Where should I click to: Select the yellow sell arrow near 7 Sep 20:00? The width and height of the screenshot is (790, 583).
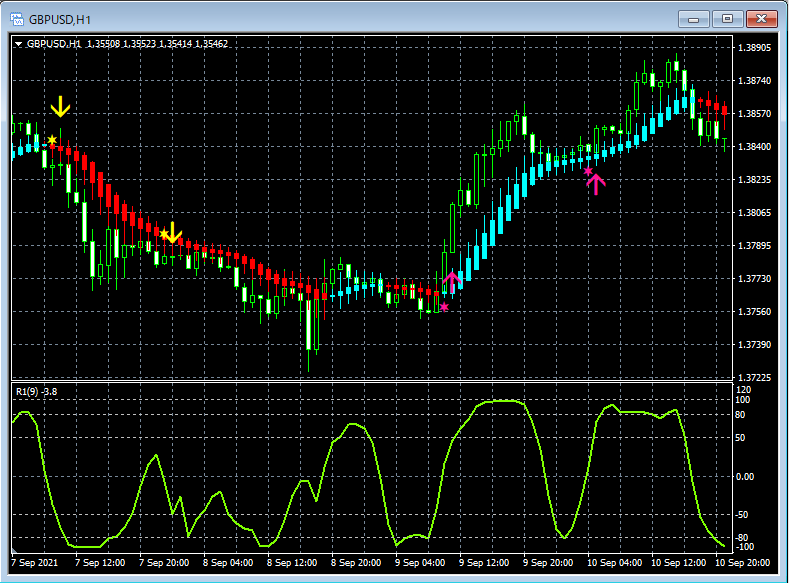(173, 232)
